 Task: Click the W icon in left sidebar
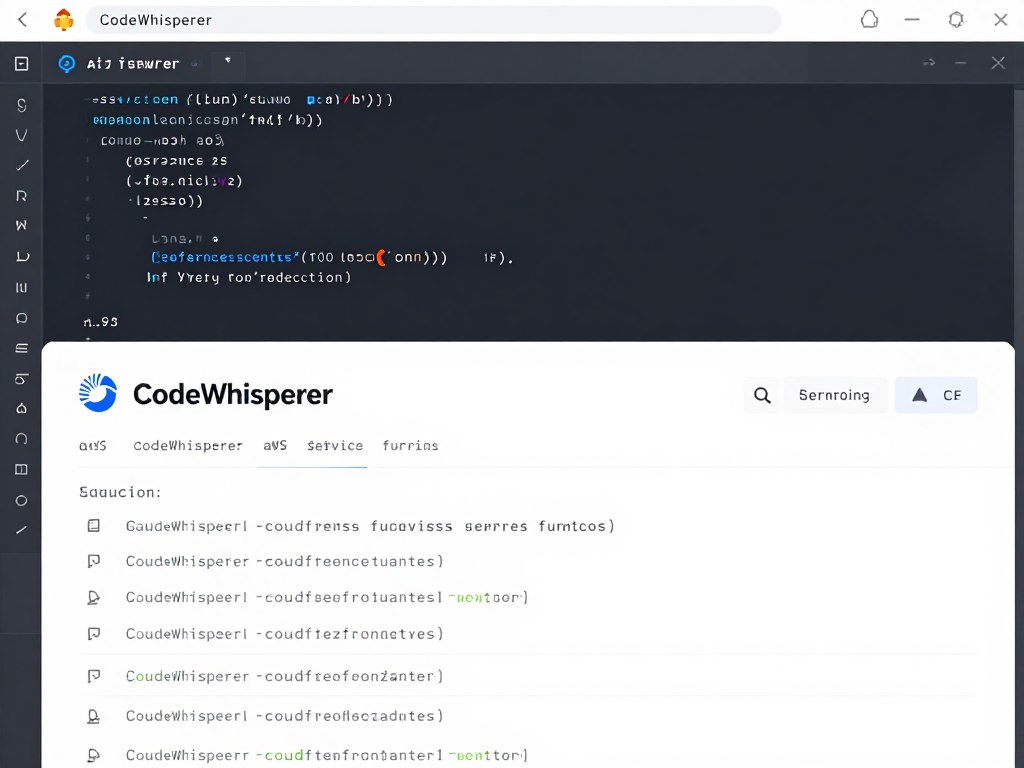pyautogui.click(x=22, y=225)
